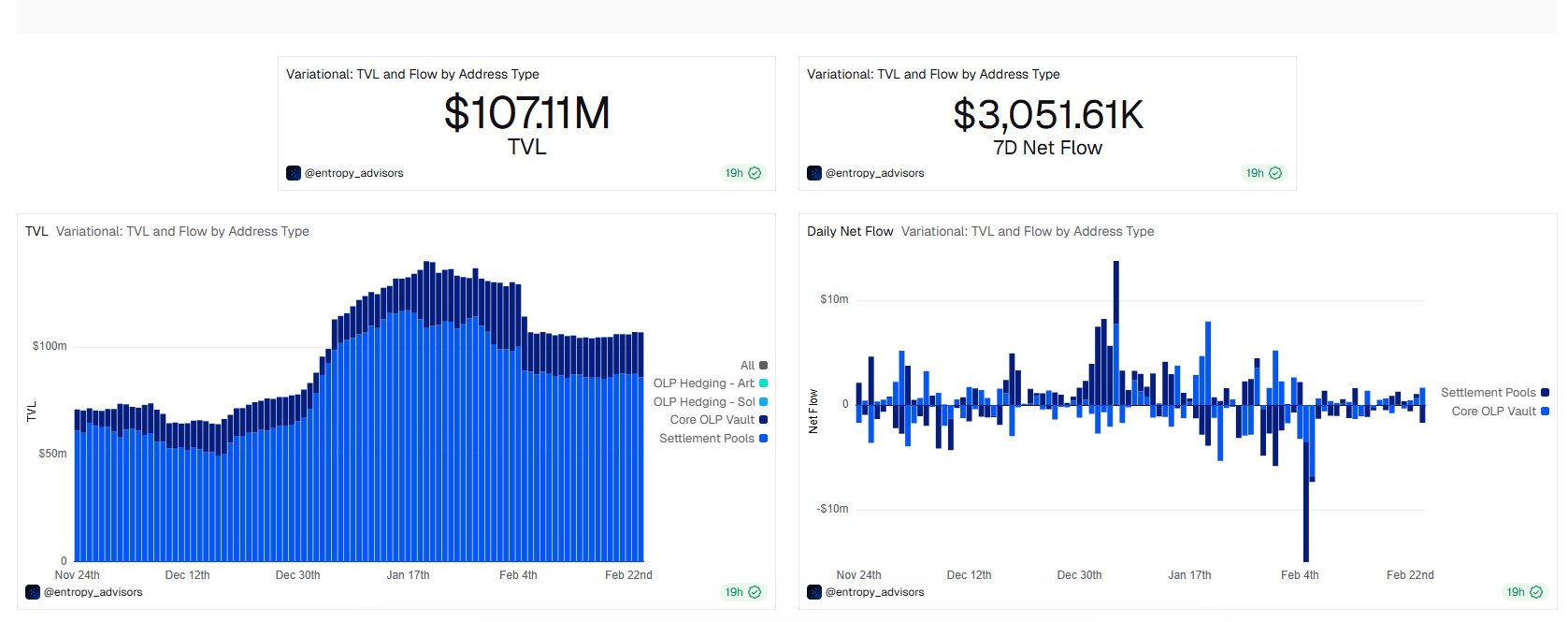The width and height of the screenshot is (1568, 622).
Task: Open @entropy_advisors profile link in TVL counter card
Action: (x=353, y=173)
